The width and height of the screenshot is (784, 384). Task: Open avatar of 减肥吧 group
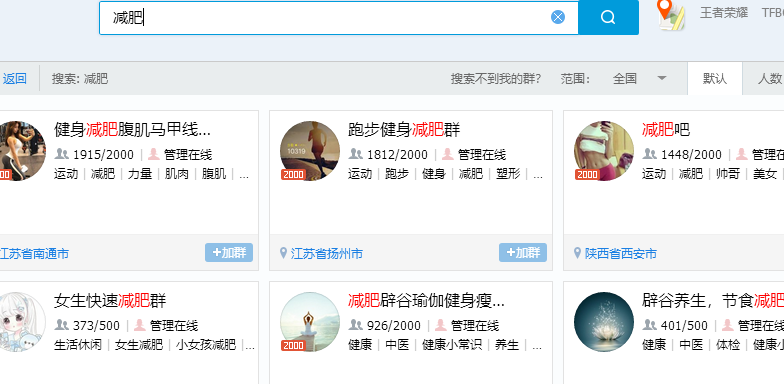click(604, 151)
